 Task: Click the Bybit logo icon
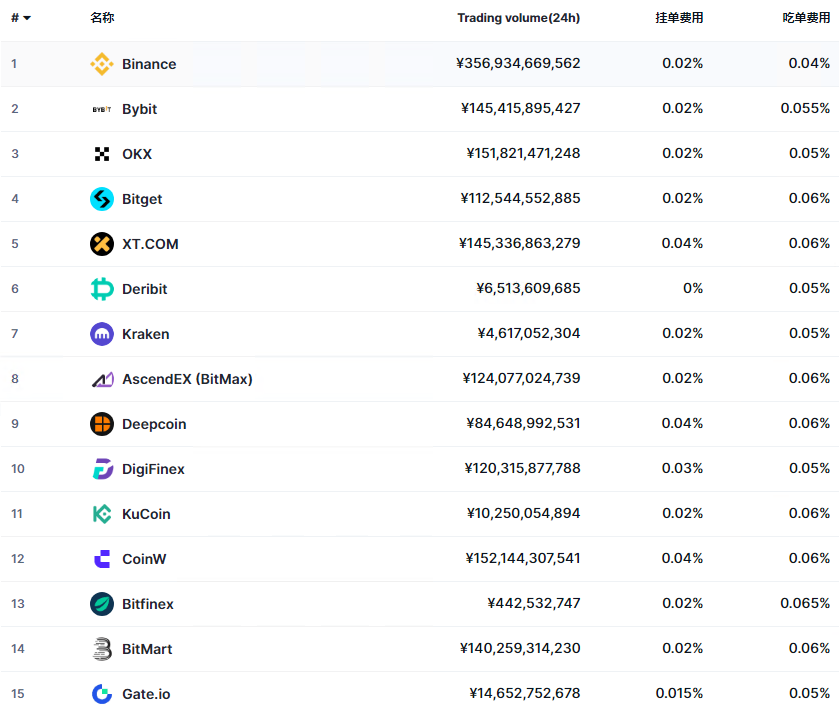click(x=102, y=109)
